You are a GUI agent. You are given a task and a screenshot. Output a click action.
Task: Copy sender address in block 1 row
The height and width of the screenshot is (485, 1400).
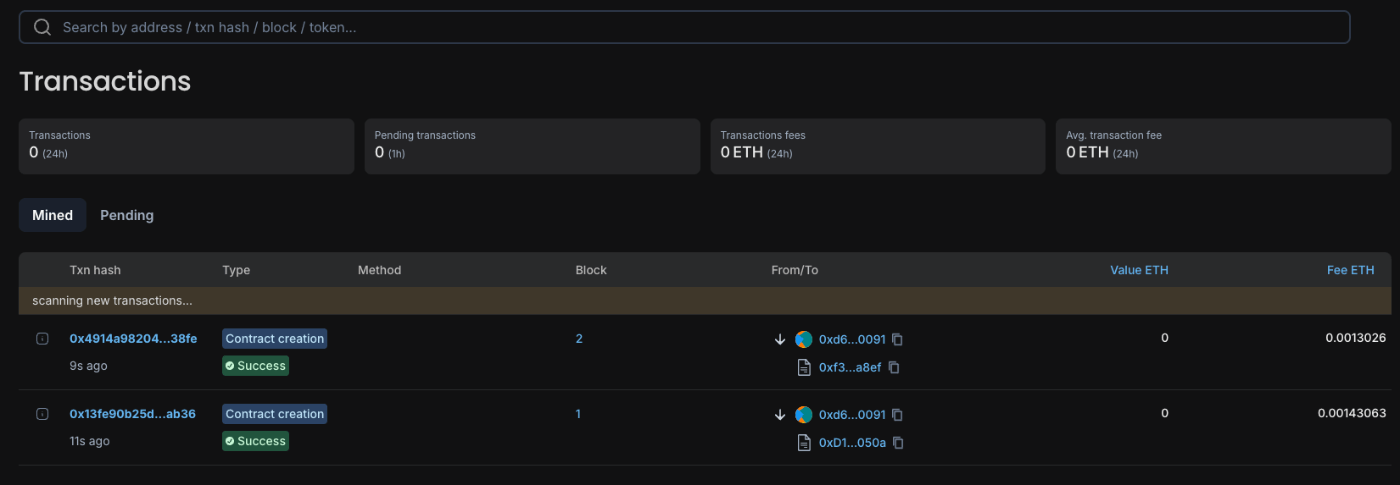[897, 415]
